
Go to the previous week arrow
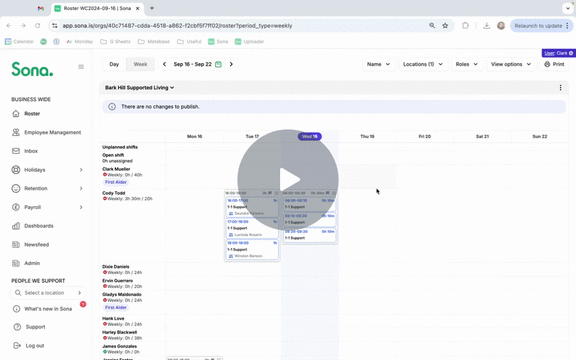tap(164, 64)
